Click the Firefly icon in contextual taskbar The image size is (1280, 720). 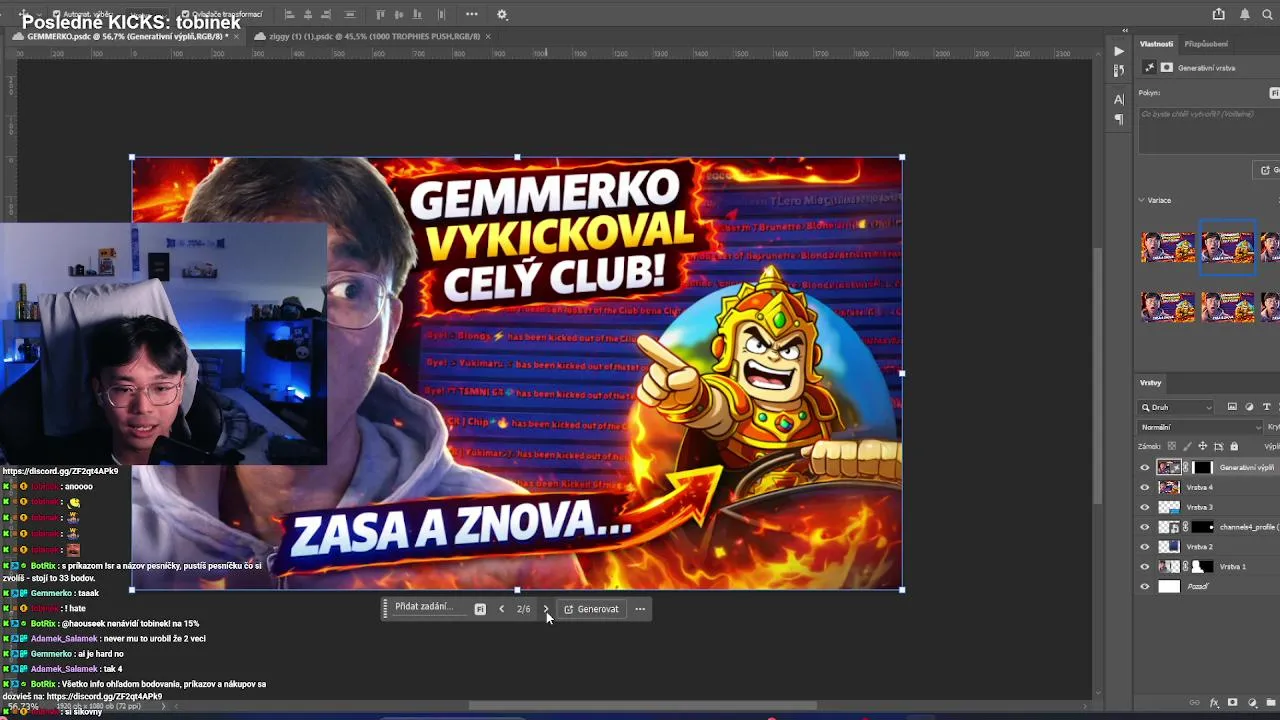point(480,609)
